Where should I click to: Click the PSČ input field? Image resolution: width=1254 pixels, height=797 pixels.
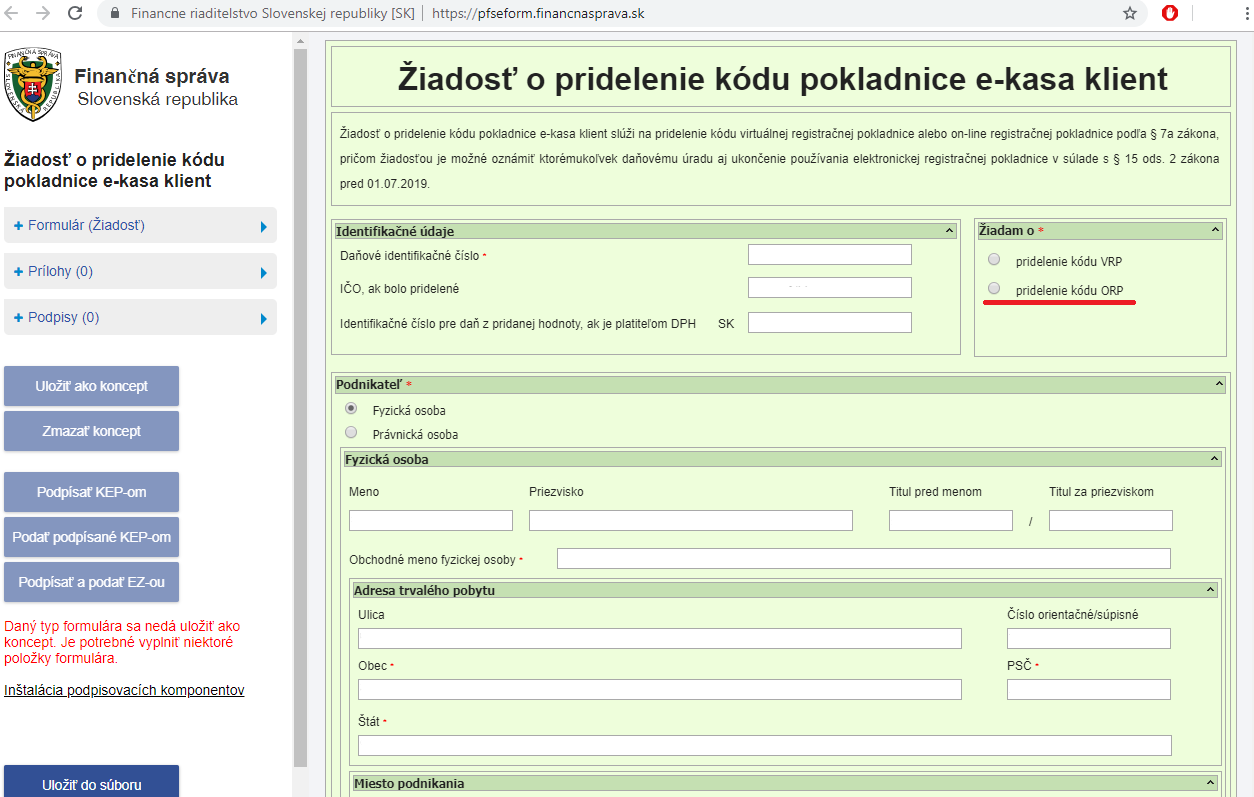[x=1089, y=689]
